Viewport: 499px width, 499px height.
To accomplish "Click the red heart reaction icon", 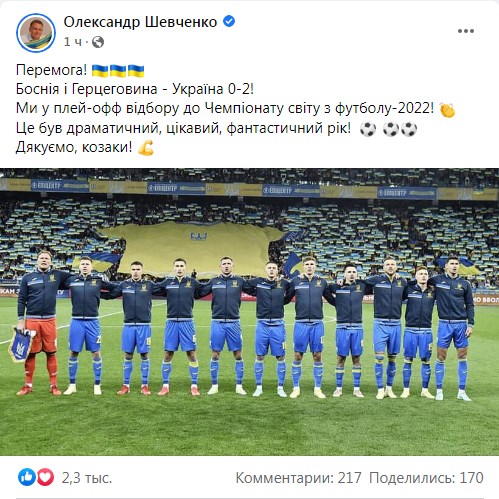I will coord(45,477).
